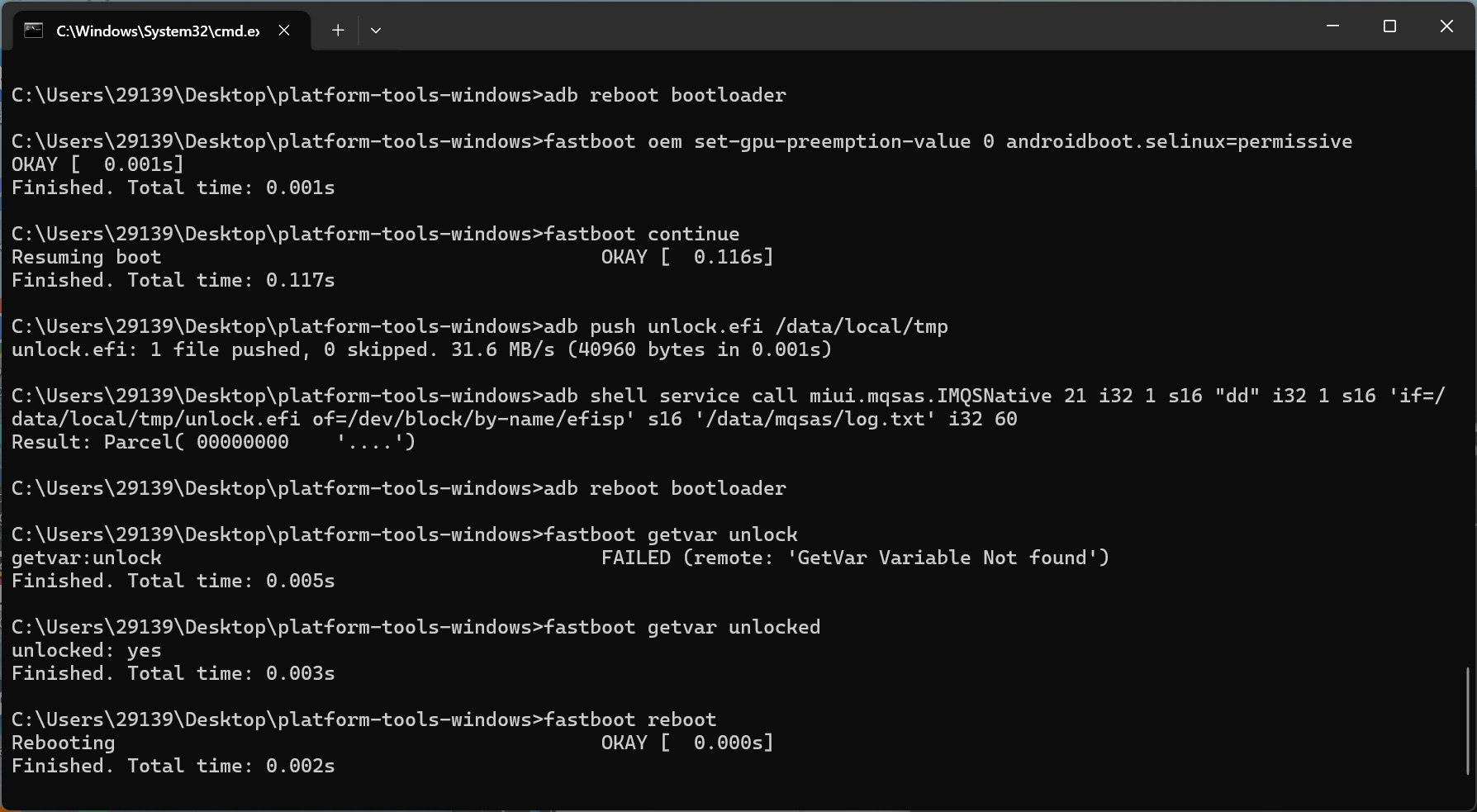Close the terminal window

pyautogui.click(x=1446, y=26)
